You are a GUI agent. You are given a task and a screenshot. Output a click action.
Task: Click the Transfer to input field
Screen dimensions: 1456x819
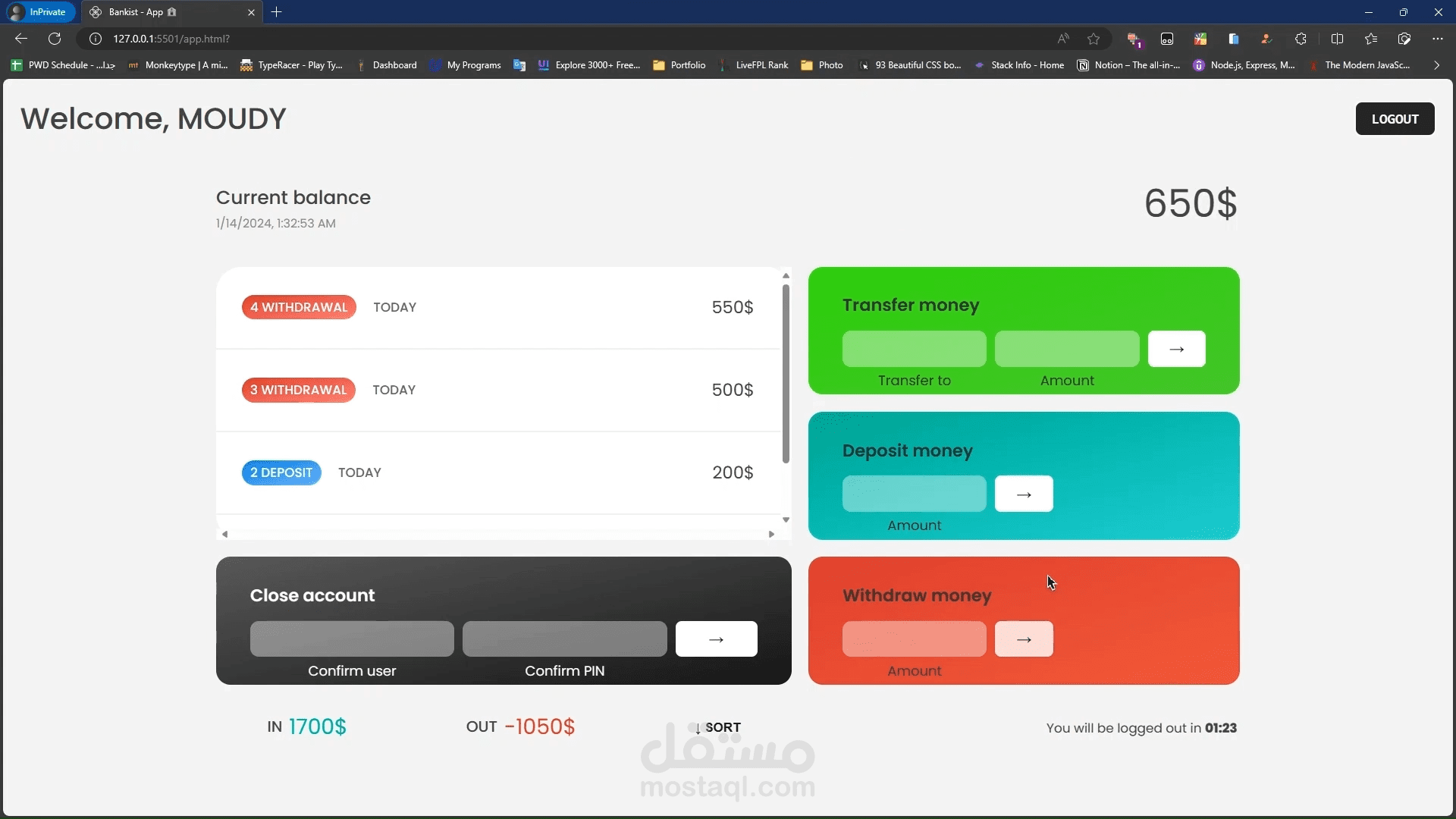pos(913,349)
